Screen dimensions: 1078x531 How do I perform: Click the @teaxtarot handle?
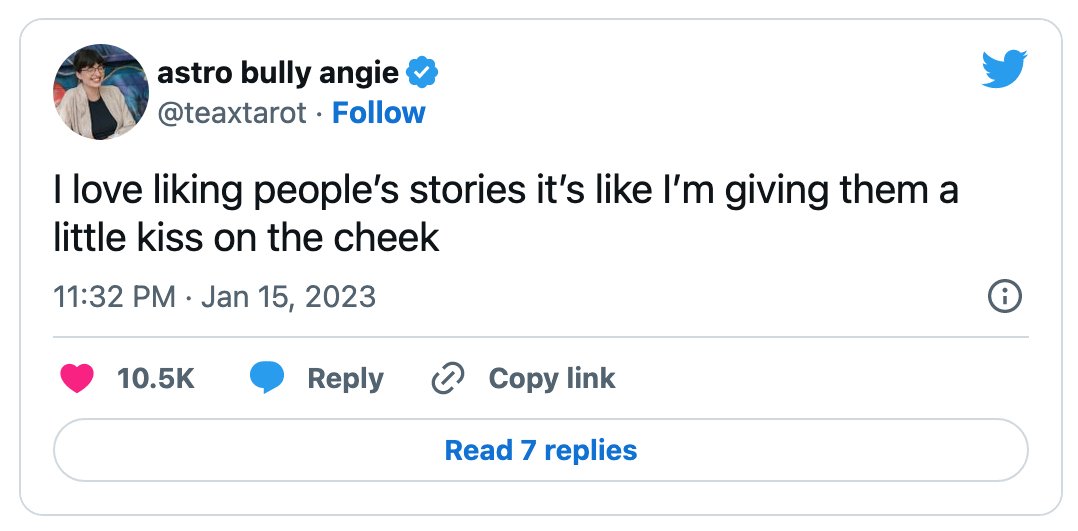[x=232, y=113]
